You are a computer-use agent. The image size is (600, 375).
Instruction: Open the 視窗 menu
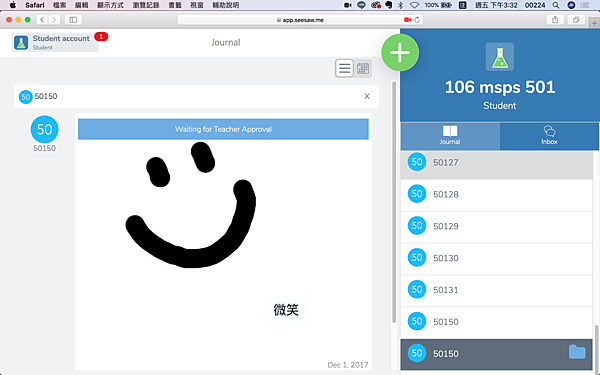coord(197,5)
